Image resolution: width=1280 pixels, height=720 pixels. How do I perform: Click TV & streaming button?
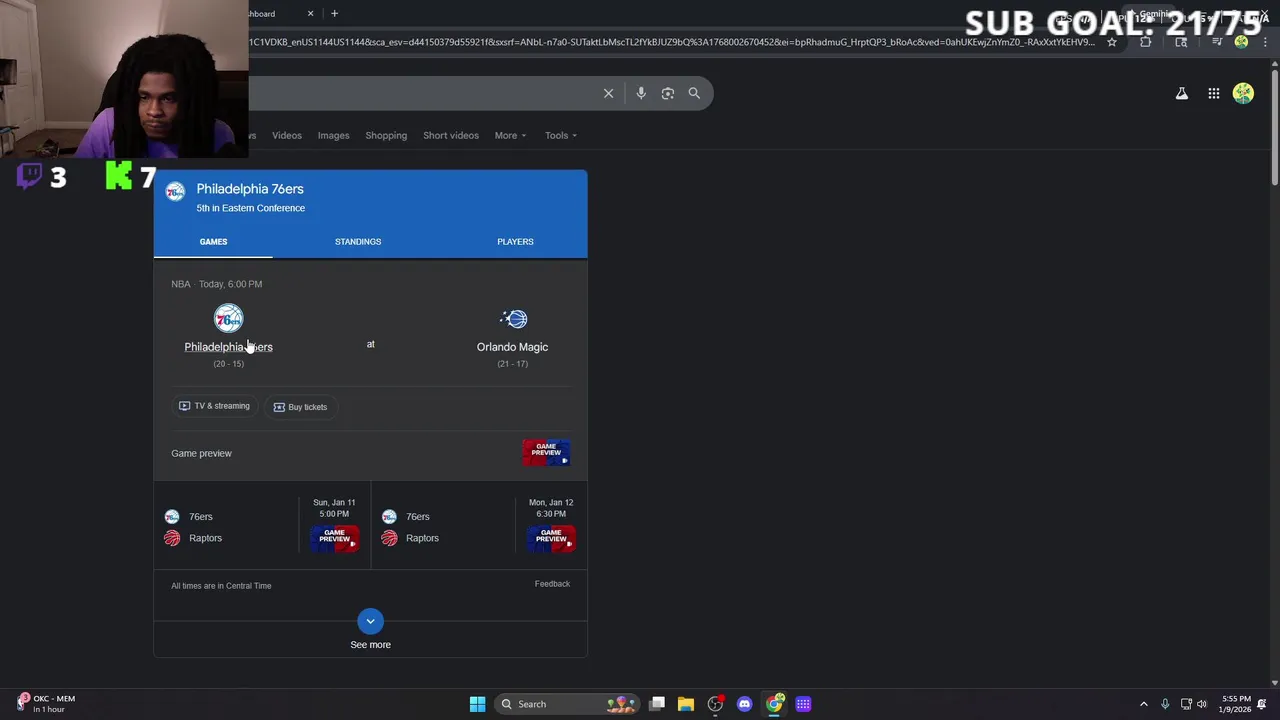214,406
